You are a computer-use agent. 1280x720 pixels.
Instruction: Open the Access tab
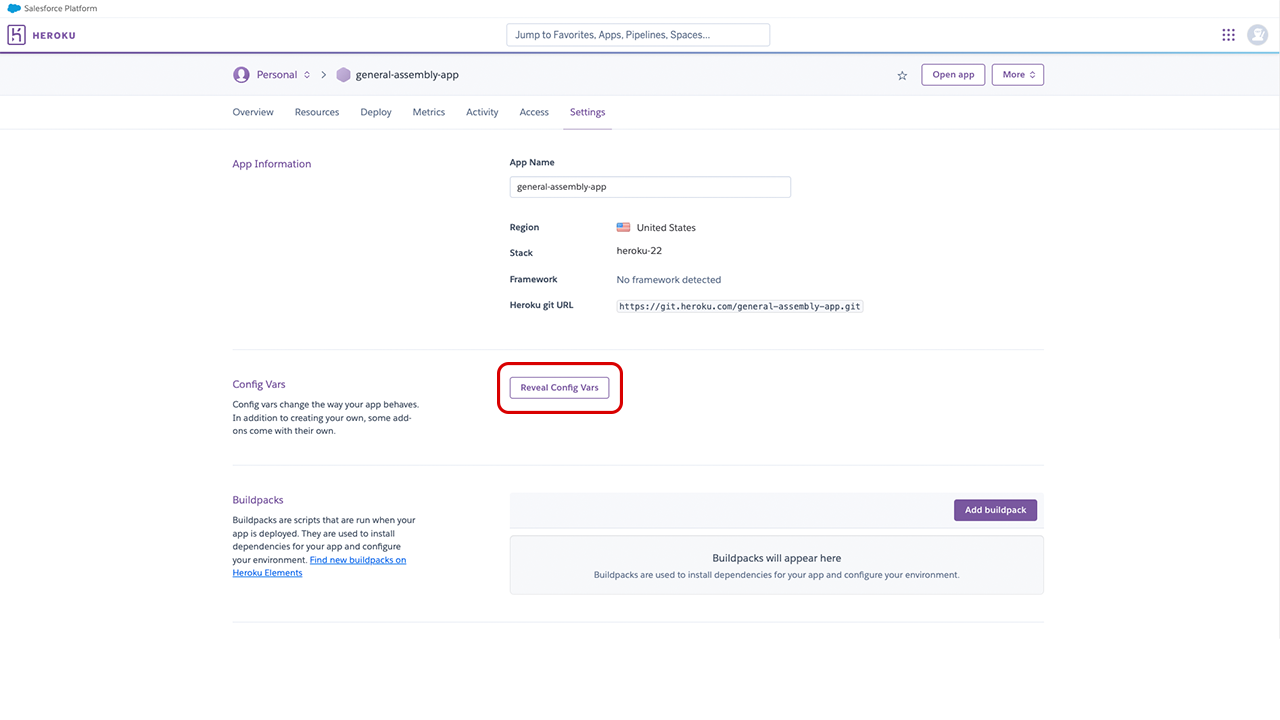534,112
